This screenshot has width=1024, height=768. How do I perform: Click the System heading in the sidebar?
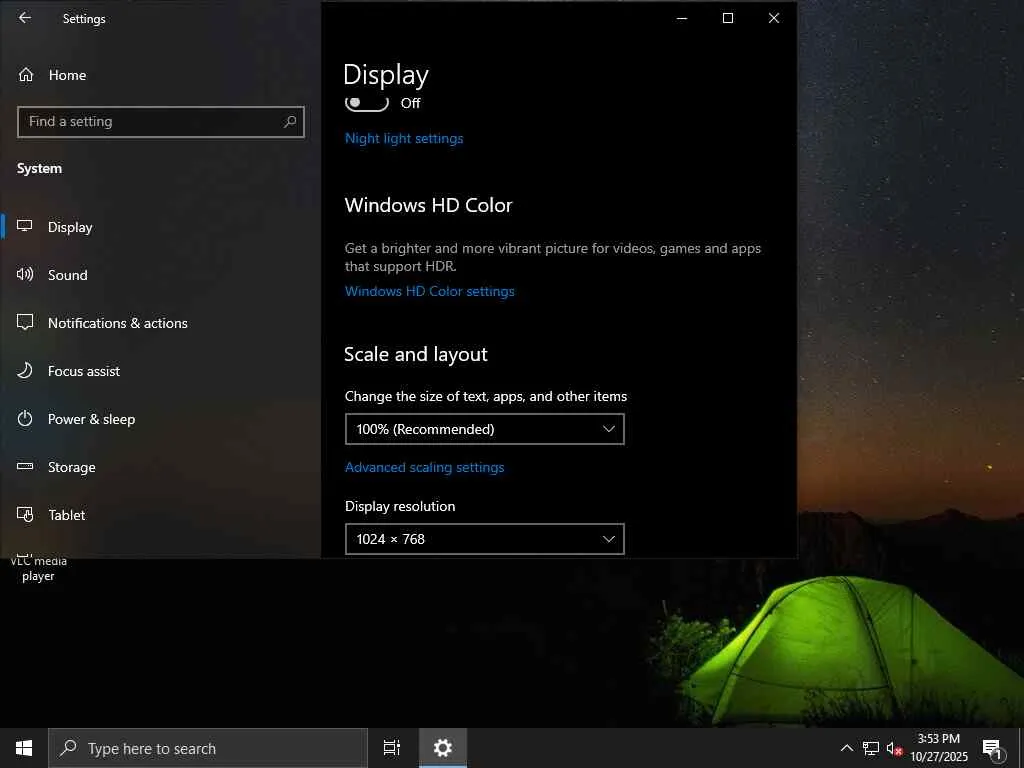point(39,168)
